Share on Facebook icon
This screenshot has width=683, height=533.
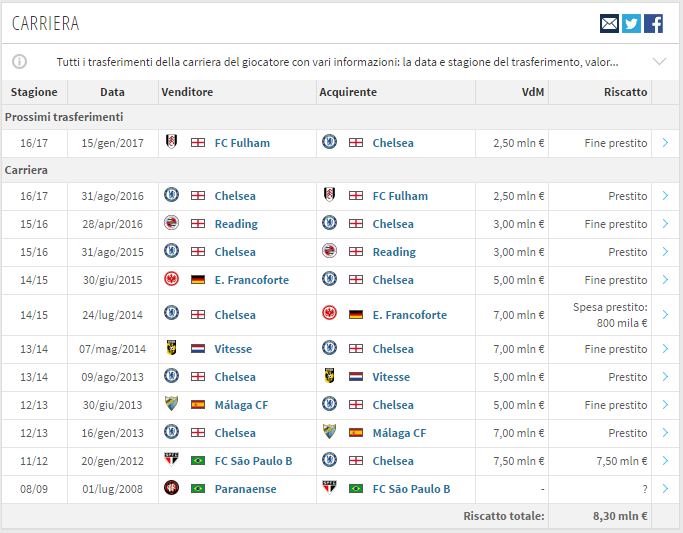pos(653,23)
